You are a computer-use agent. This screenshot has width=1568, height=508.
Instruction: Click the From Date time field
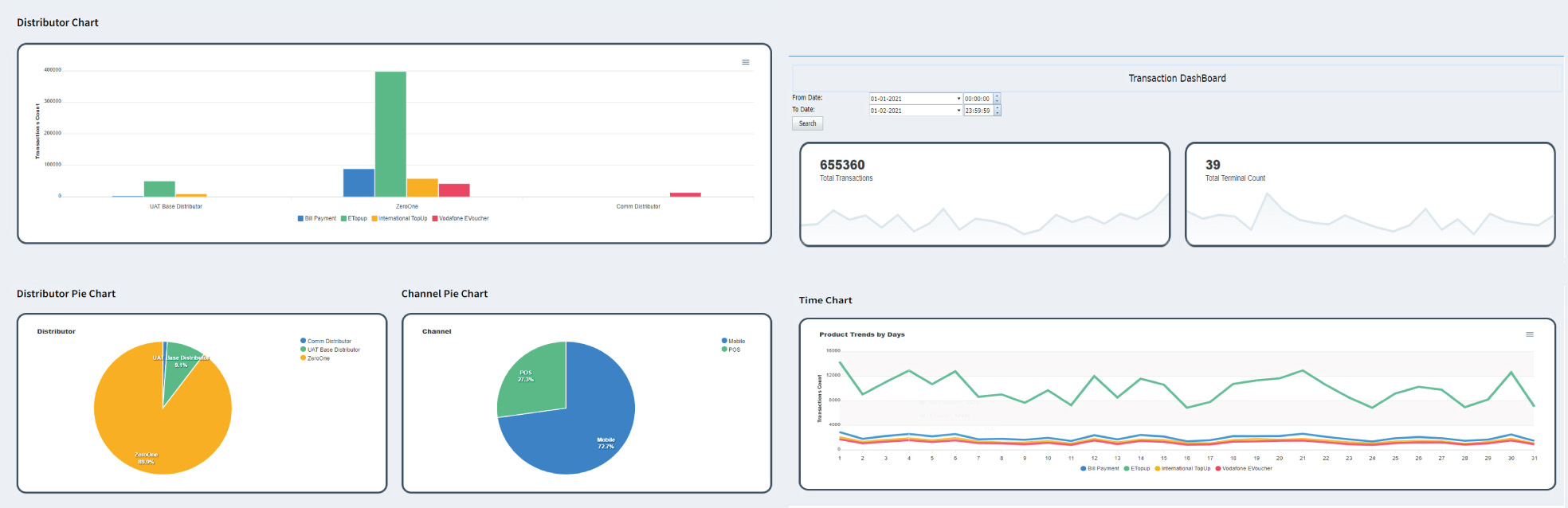point(977,99)
